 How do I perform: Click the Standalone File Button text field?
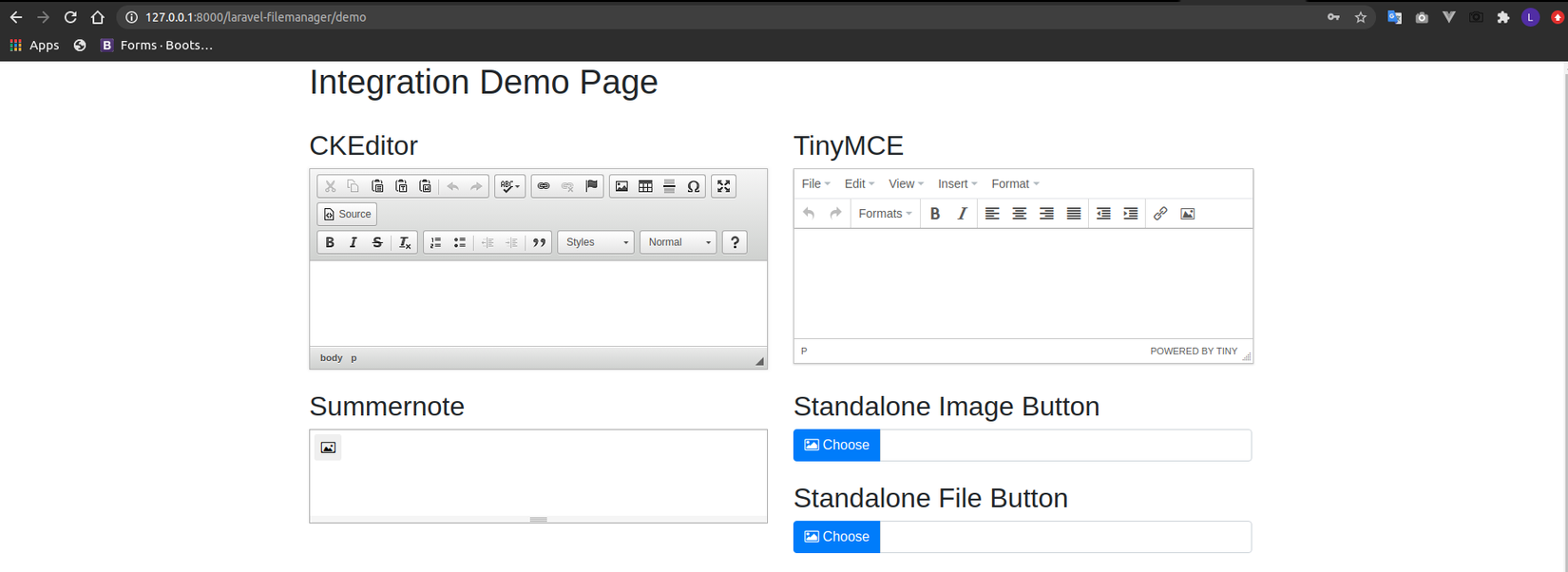tap(1064, 537)
